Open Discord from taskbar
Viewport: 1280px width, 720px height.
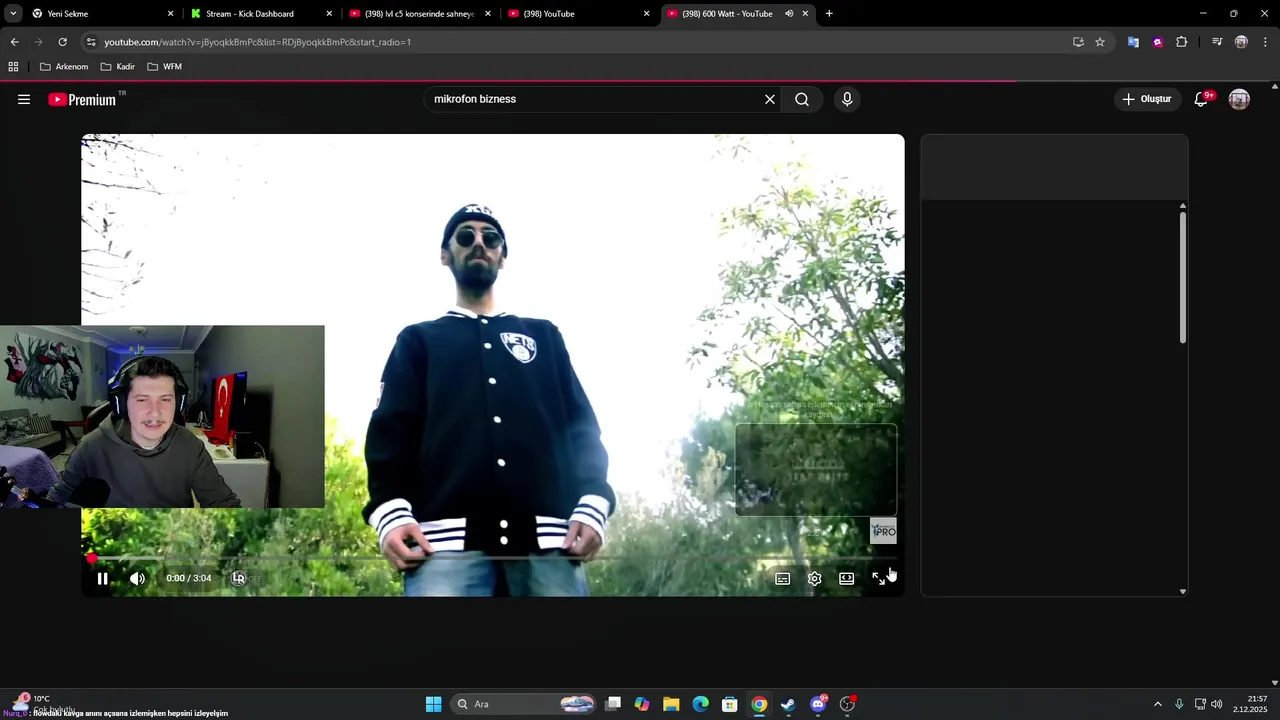pyautogui.click(x=818, y=704)
